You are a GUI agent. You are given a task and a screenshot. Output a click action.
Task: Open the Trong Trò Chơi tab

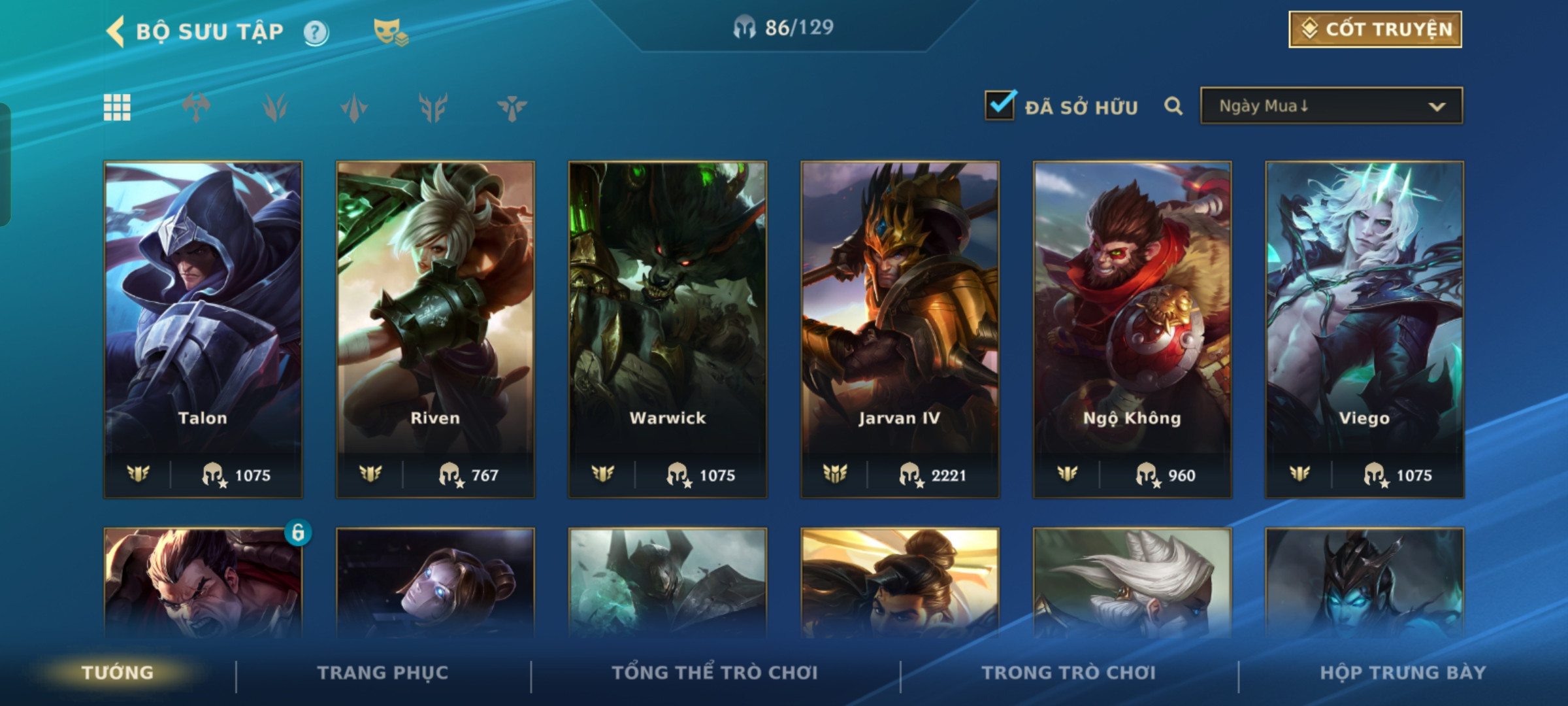point(1069,673)
